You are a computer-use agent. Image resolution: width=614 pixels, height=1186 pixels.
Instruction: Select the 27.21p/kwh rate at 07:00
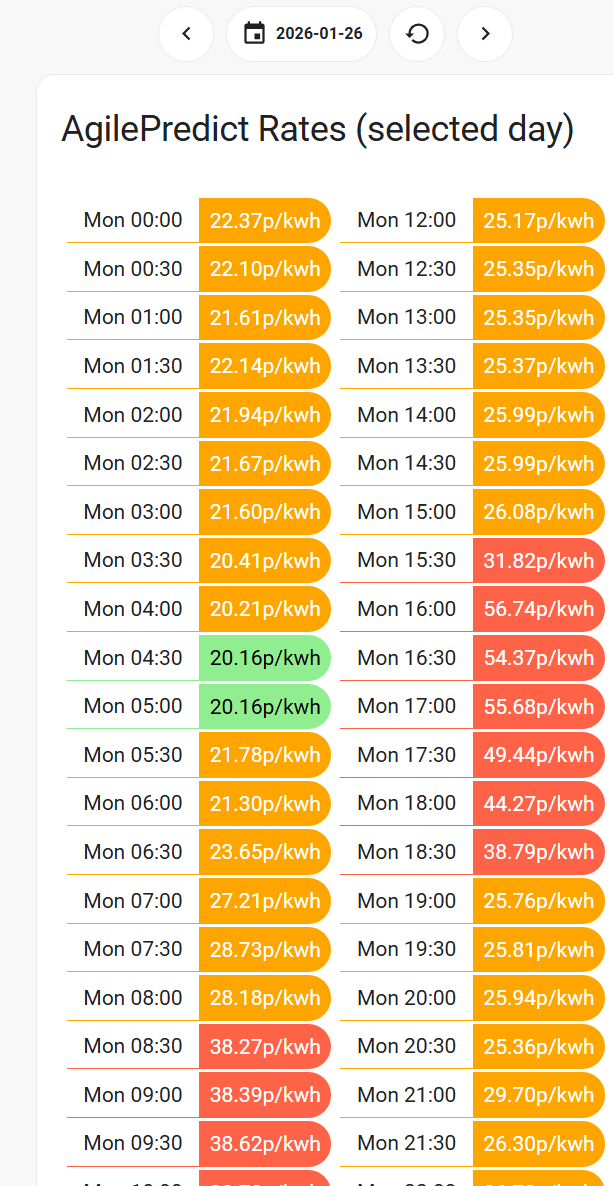click(x=265, y=901)
